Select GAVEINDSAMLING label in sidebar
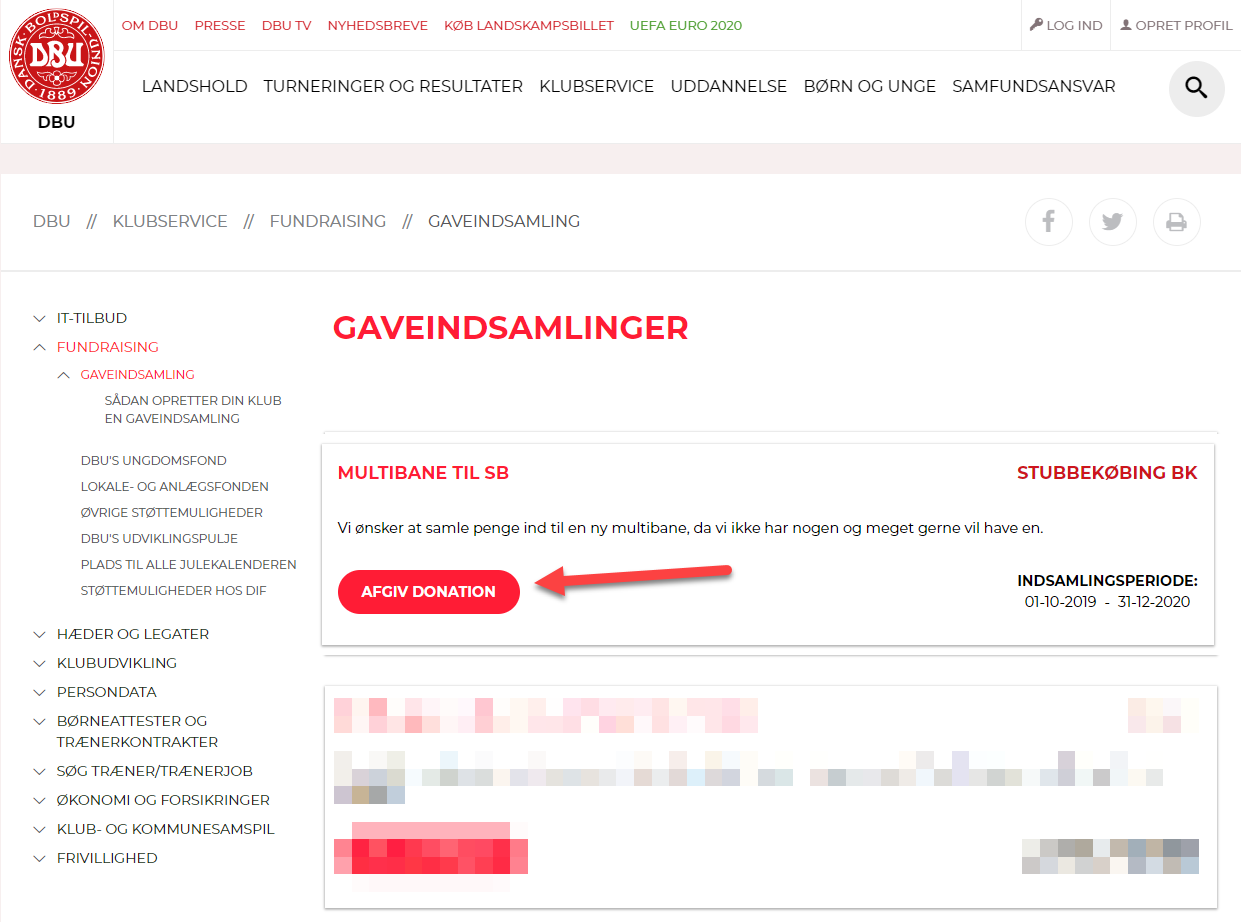 click(138, 375)
